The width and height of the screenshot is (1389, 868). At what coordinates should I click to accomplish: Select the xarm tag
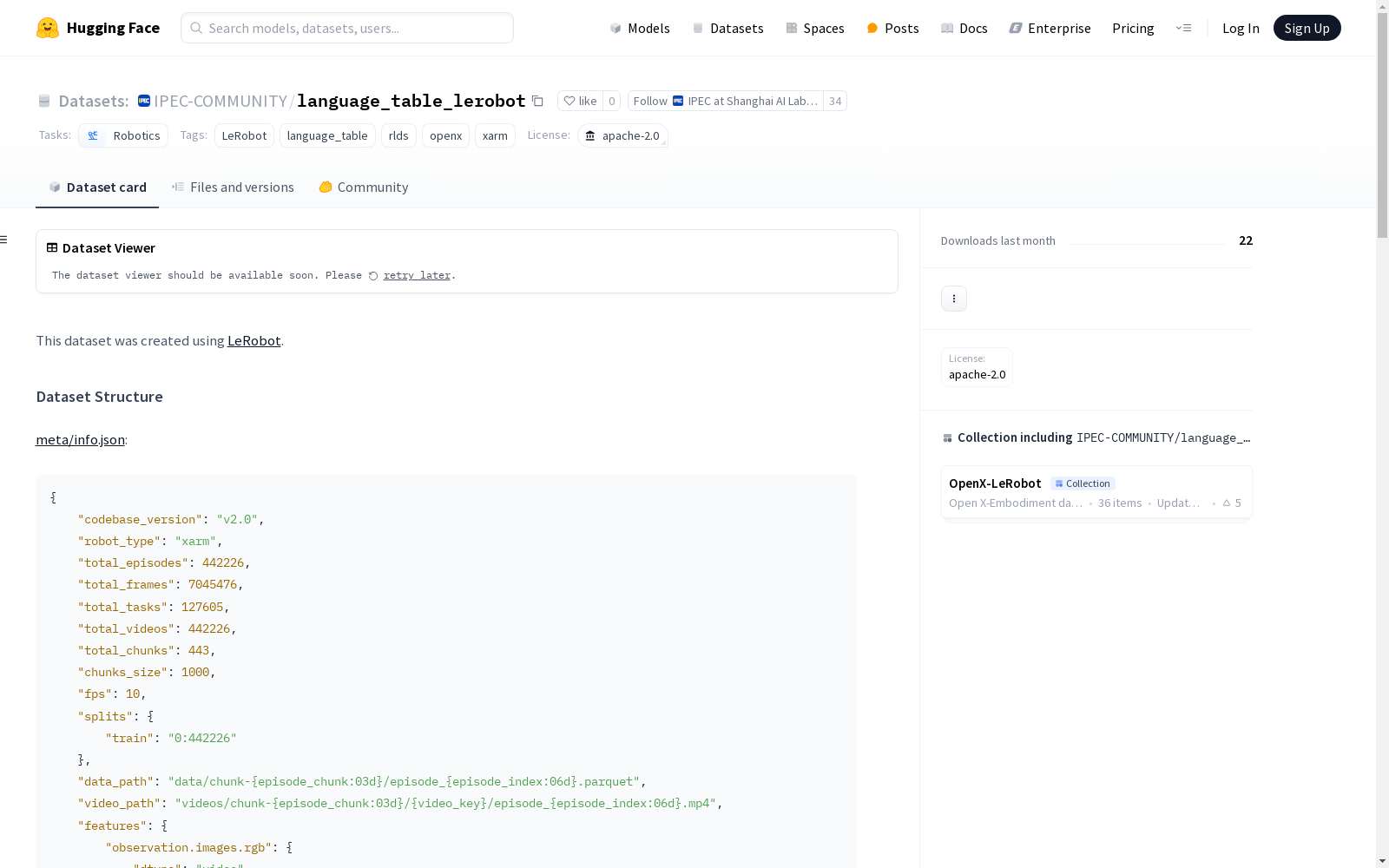click(495, 135)
